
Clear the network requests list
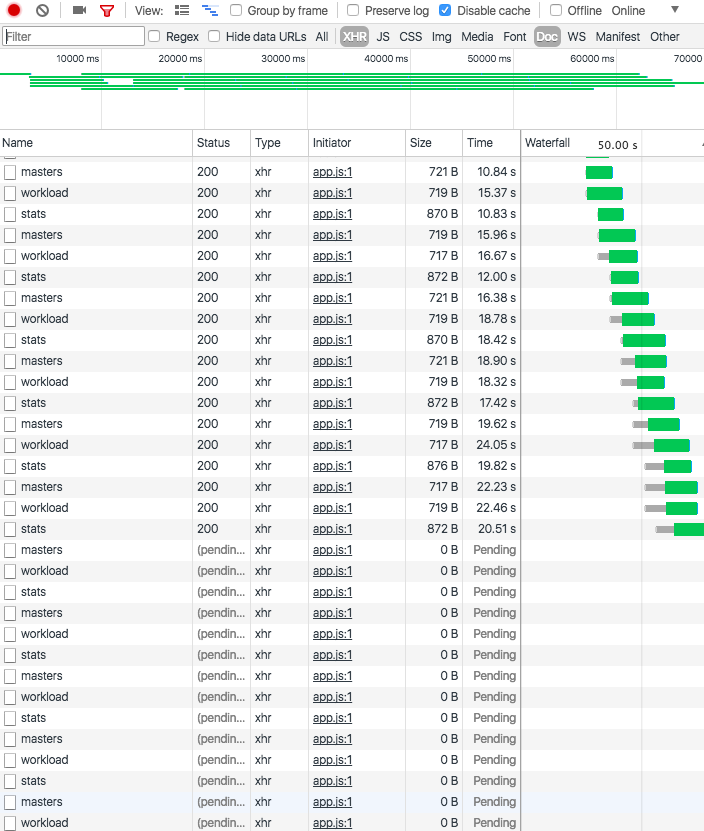[x=41, y=10]
